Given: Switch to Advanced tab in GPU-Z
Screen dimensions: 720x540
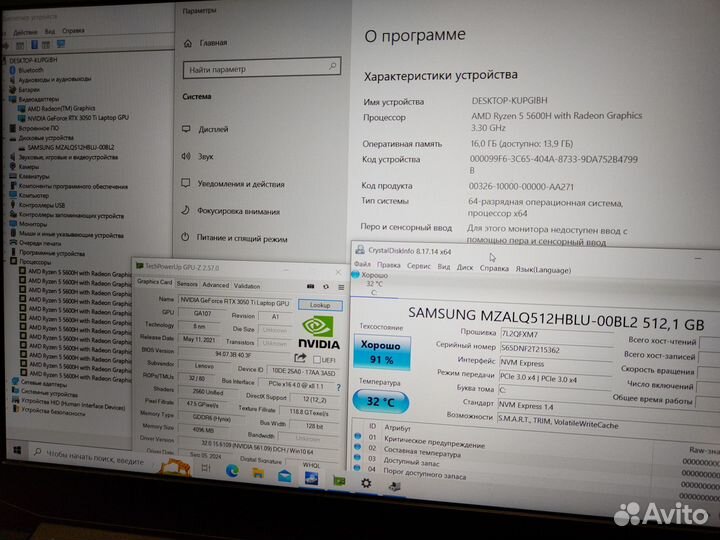Looking at the screenshot, I should [x=215, y=285].
